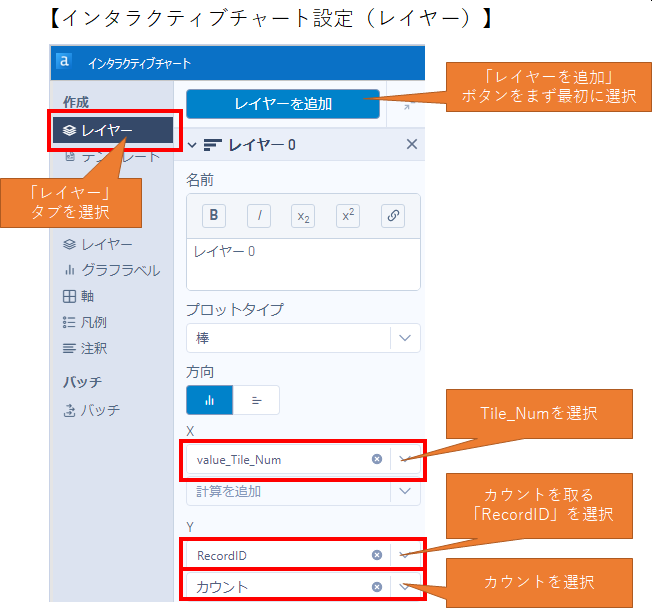Open the 凡例 sidebar item

click(x=85, y=322)
